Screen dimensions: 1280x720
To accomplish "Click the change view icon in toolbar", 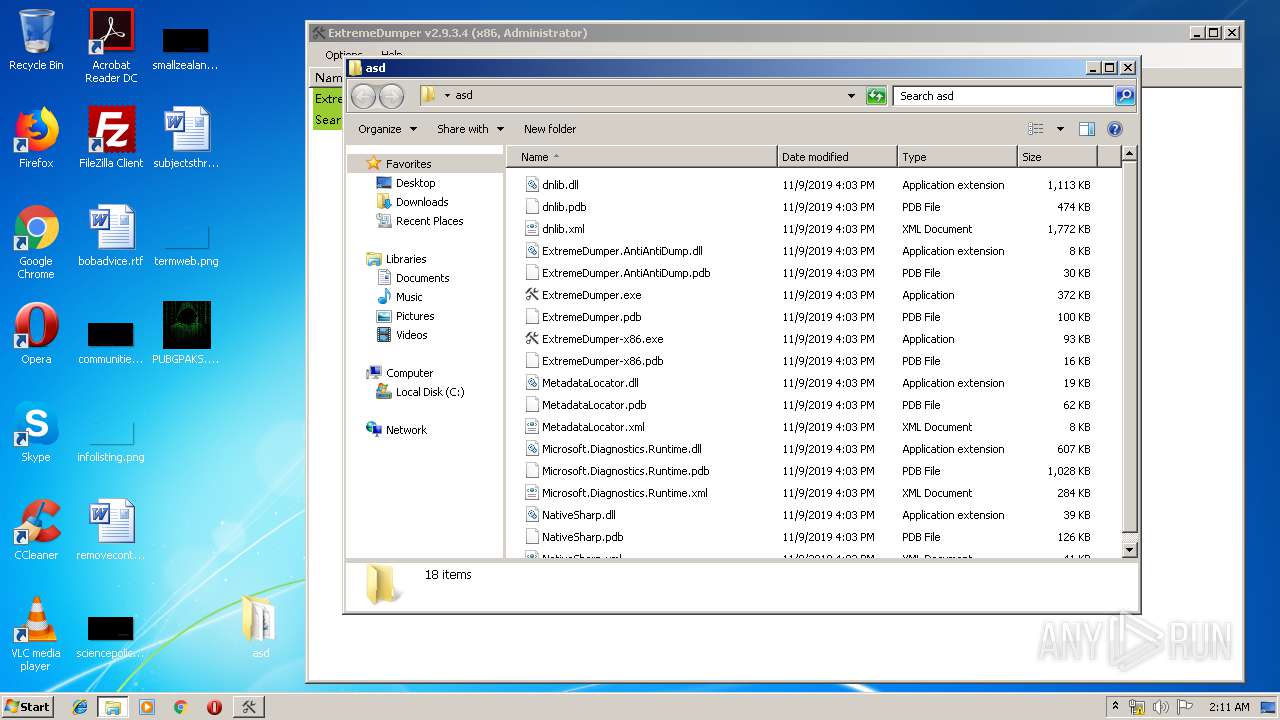I will point(1036,129).
